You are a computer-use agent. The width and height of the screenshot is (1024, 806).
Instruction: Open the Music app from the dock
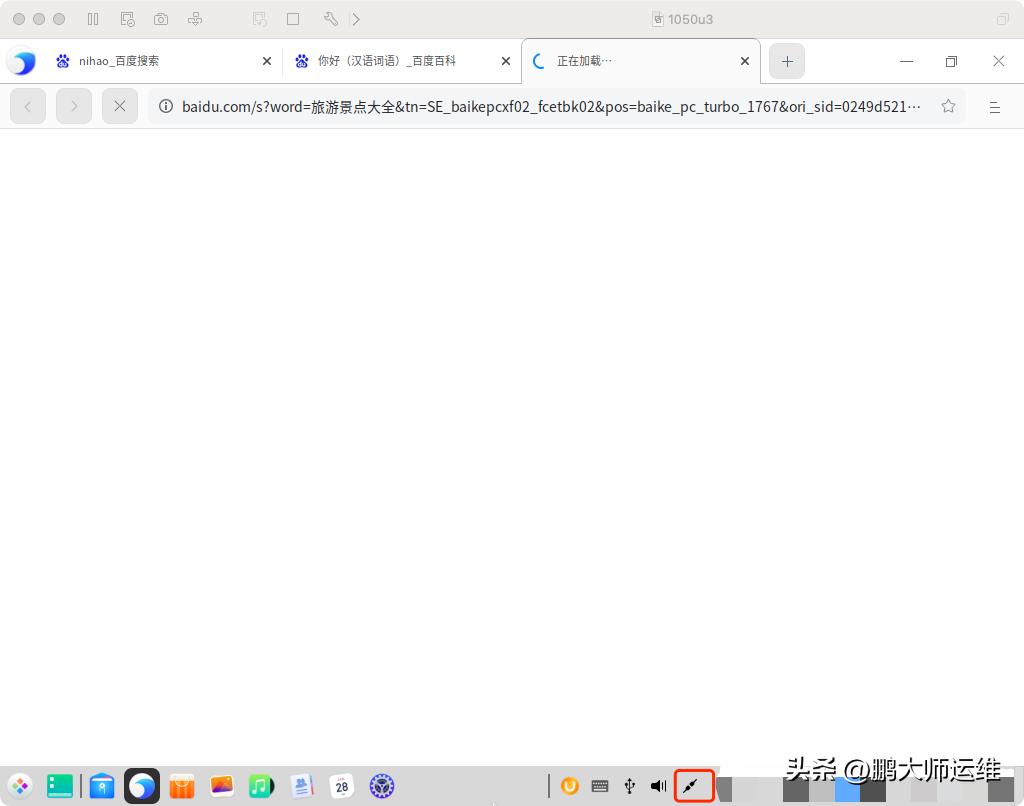pos(261,786)
